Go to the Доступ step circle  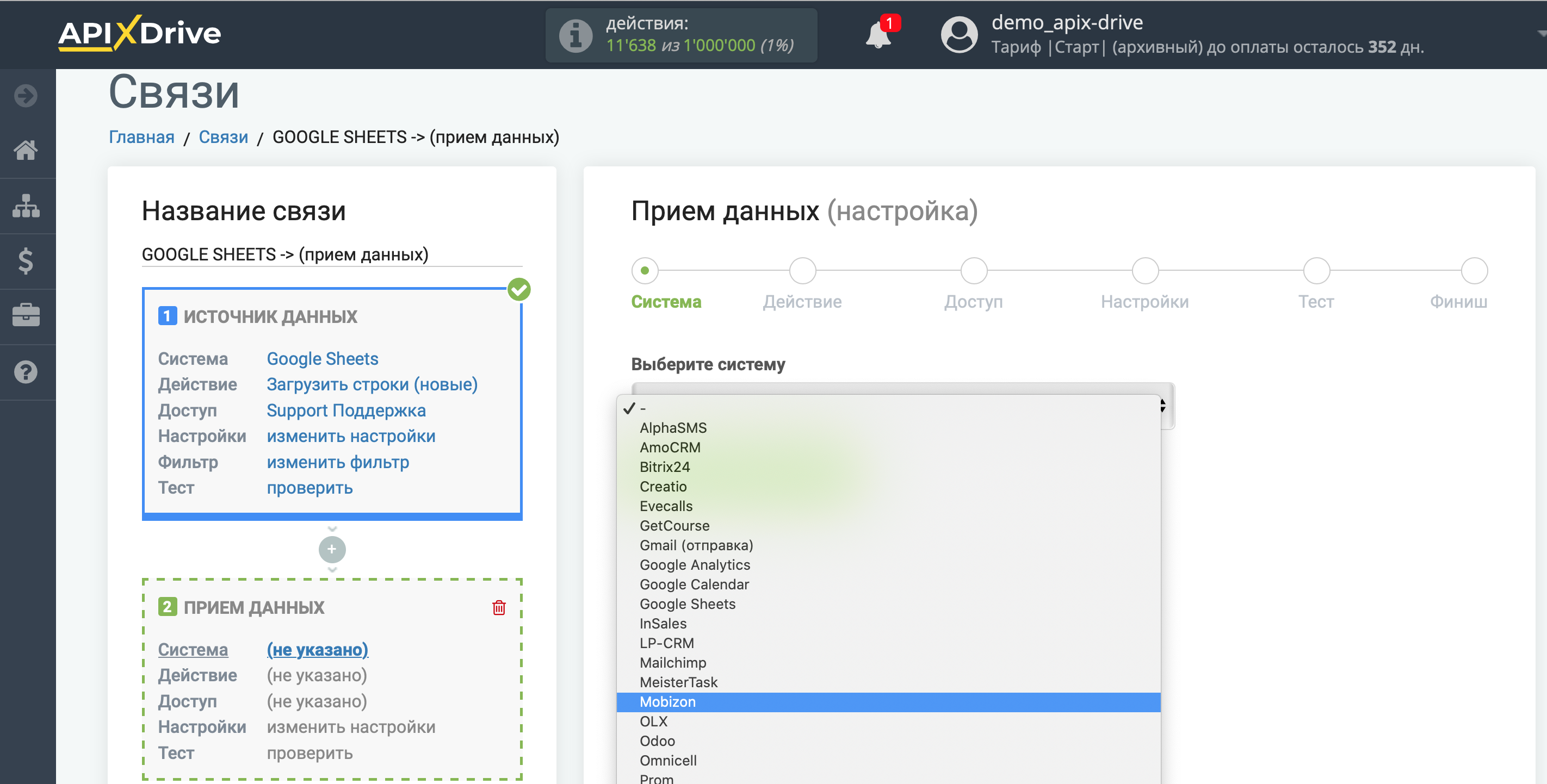(974, 271)
